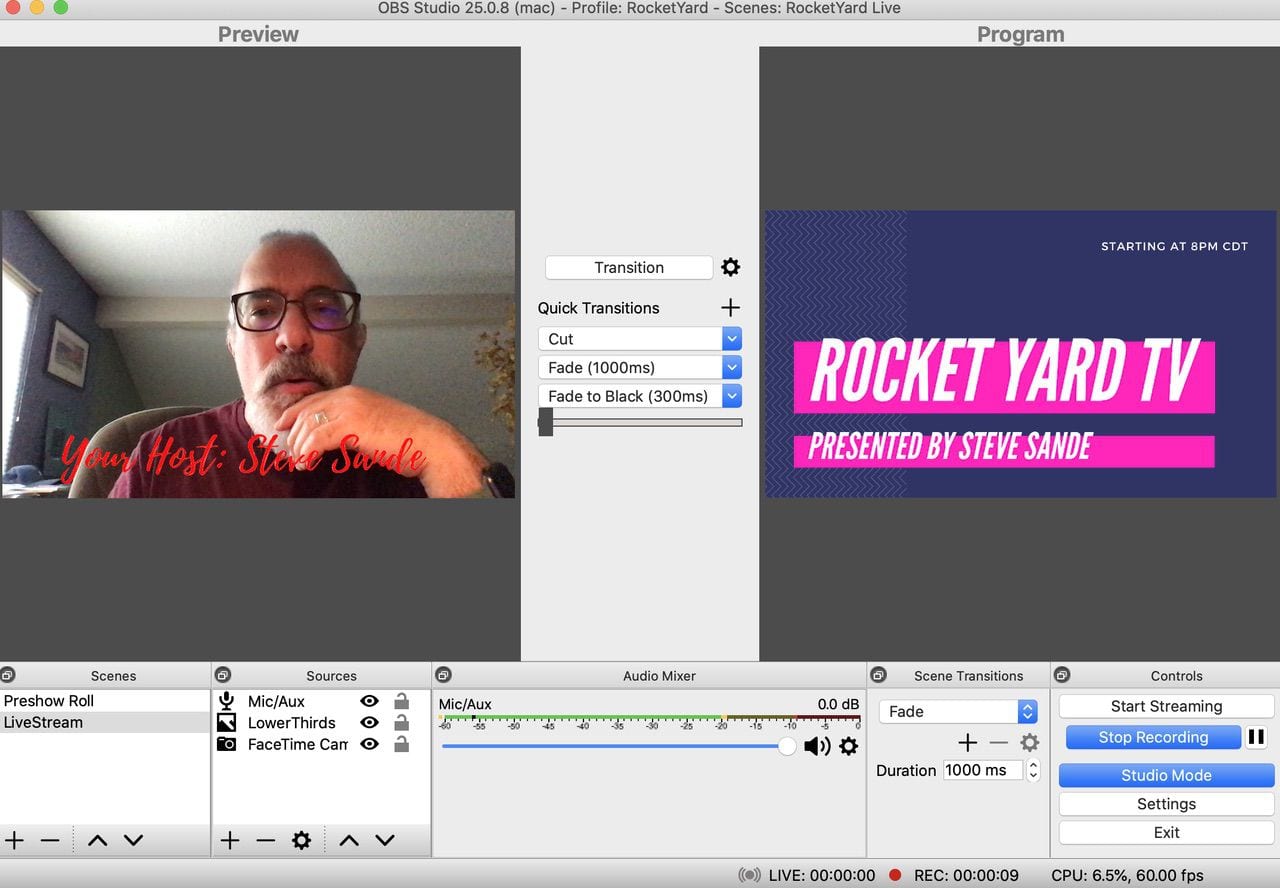
Task: Expand the Cut quick transition dropdown
Action: pyautogui.click(x=732, y=339)
